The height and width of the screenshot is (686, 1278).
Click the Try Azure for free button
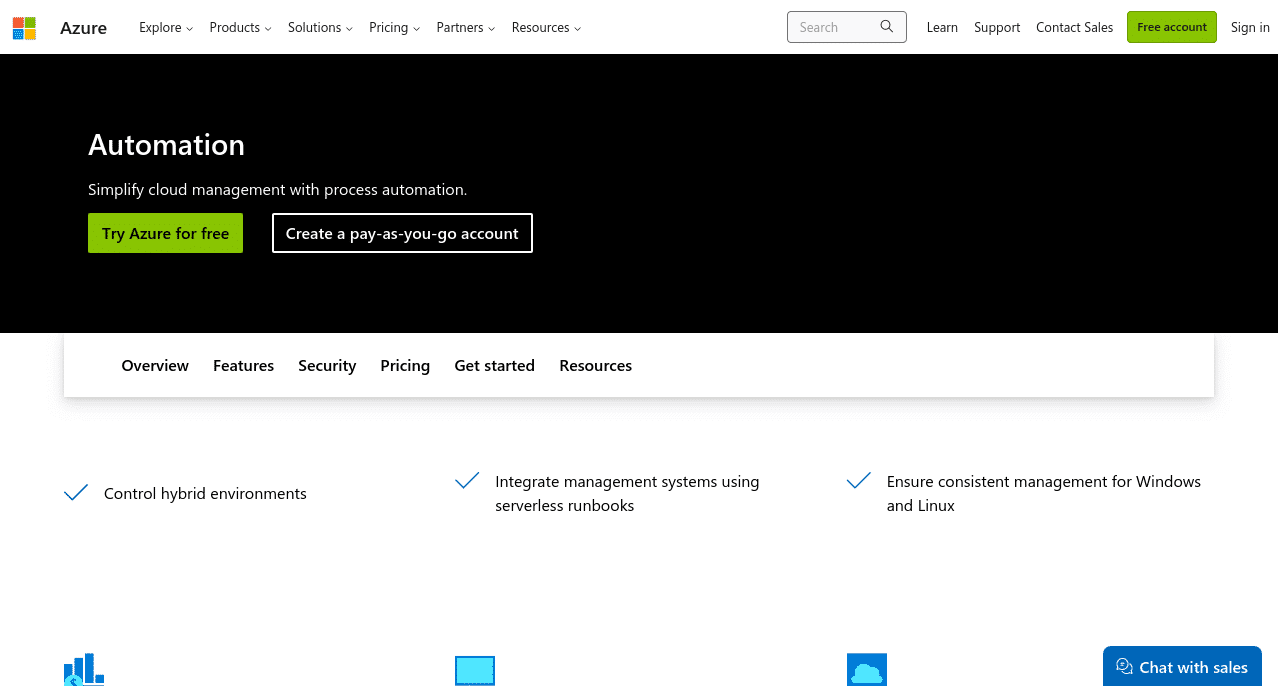click(x=165, y=233)
